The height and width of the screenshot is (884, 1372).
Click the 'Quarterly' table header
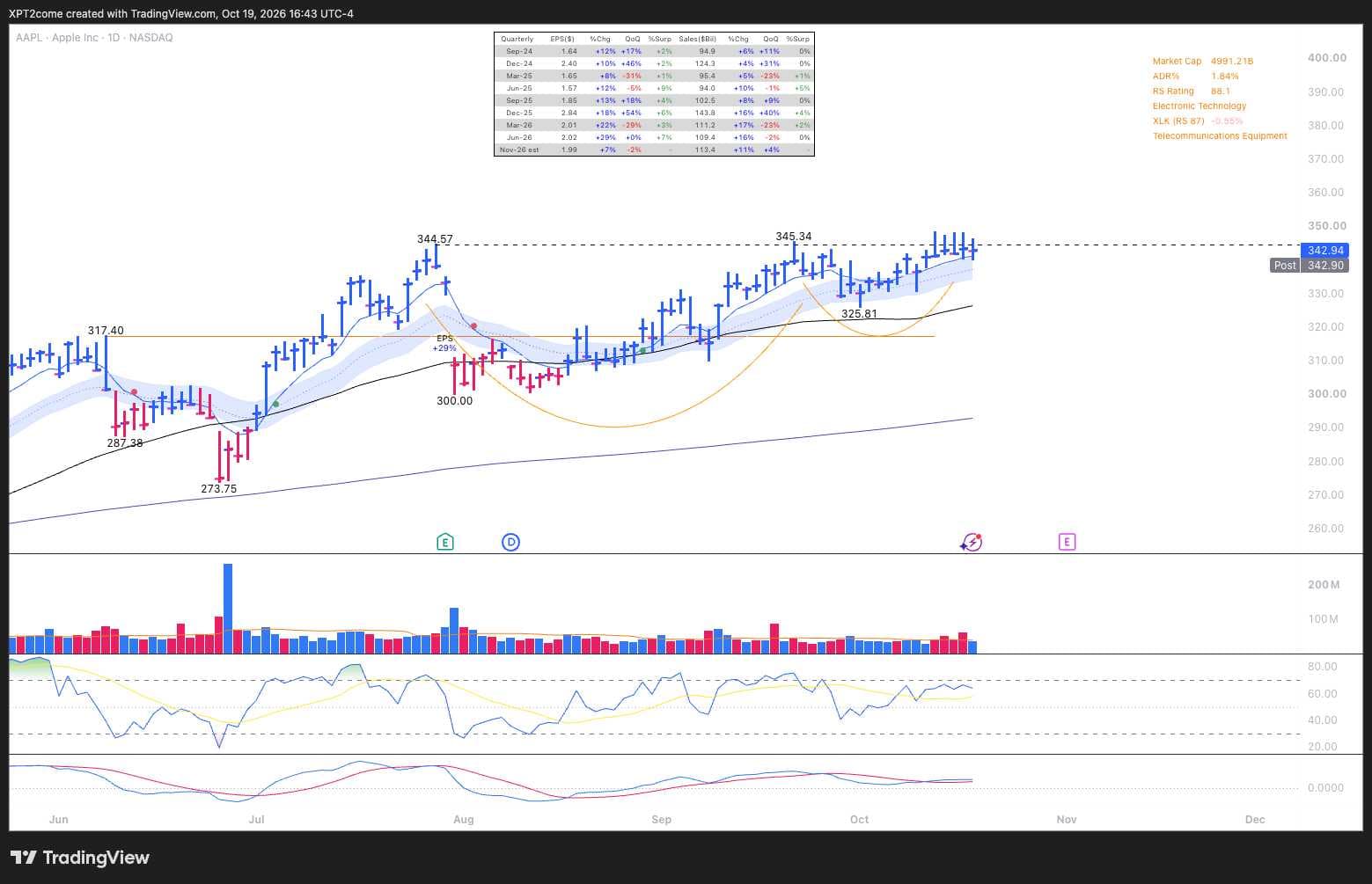coord(517,39)
